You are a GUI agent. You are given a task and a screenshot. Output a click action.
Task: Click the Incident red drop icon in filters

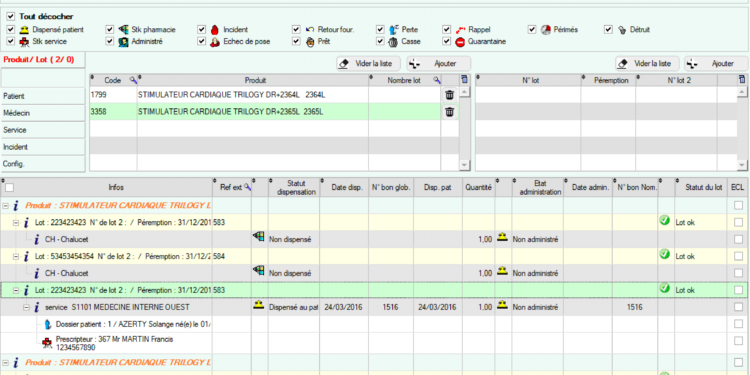pyautogui.click(x=214, y=30)
